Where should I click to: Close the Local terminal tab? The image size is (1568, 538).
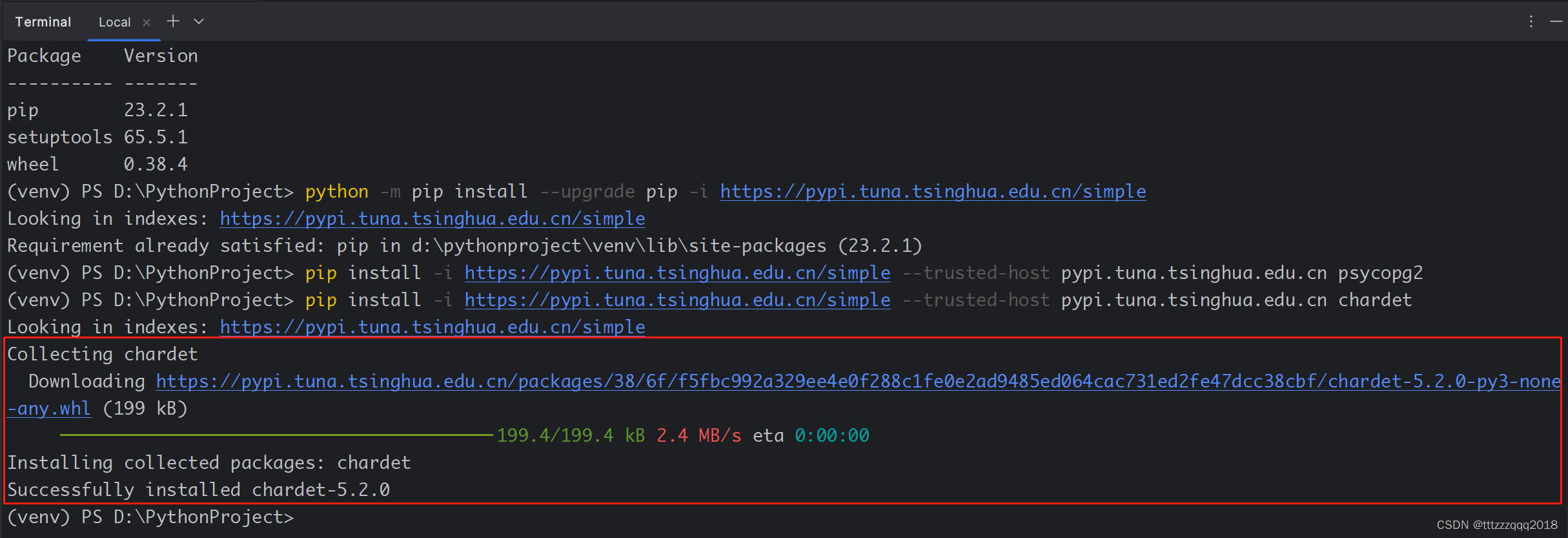click(x=147, y=23)
